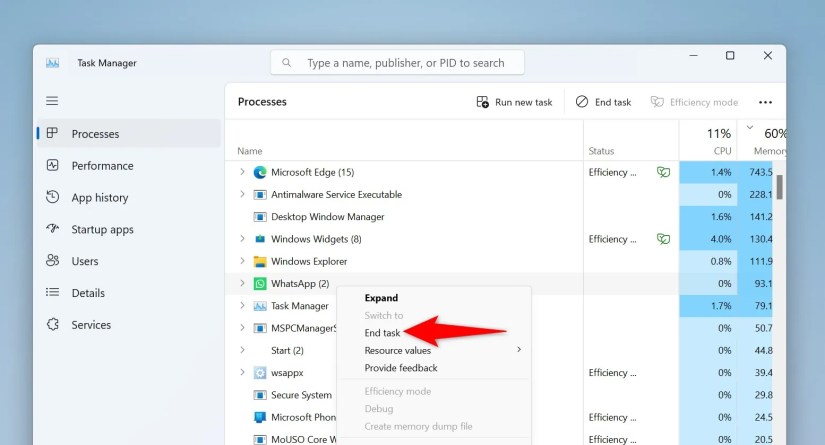Click the MoUSO Core Worker icon
Screen dimensions: 825x445
pyautogui.click(x=260, y=439)
